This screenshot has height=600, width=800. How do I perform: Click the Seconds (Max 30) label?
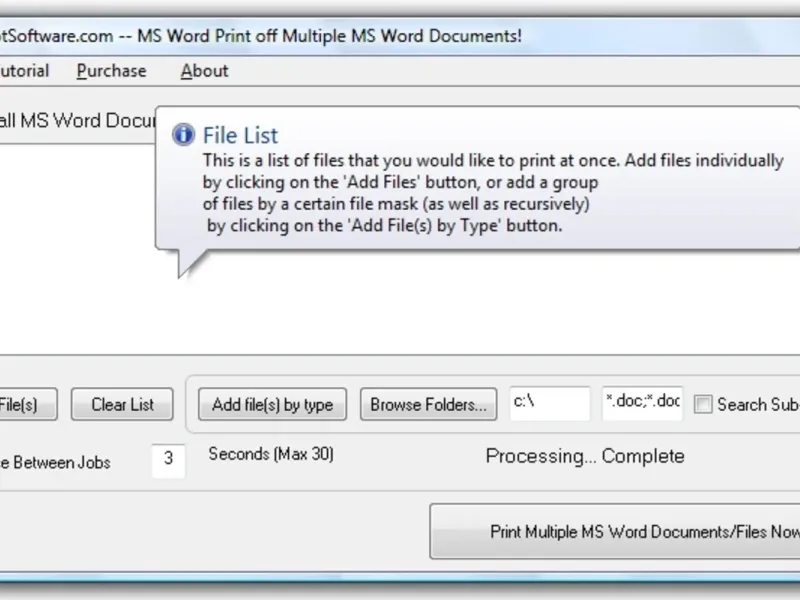(x=271, y=454)
